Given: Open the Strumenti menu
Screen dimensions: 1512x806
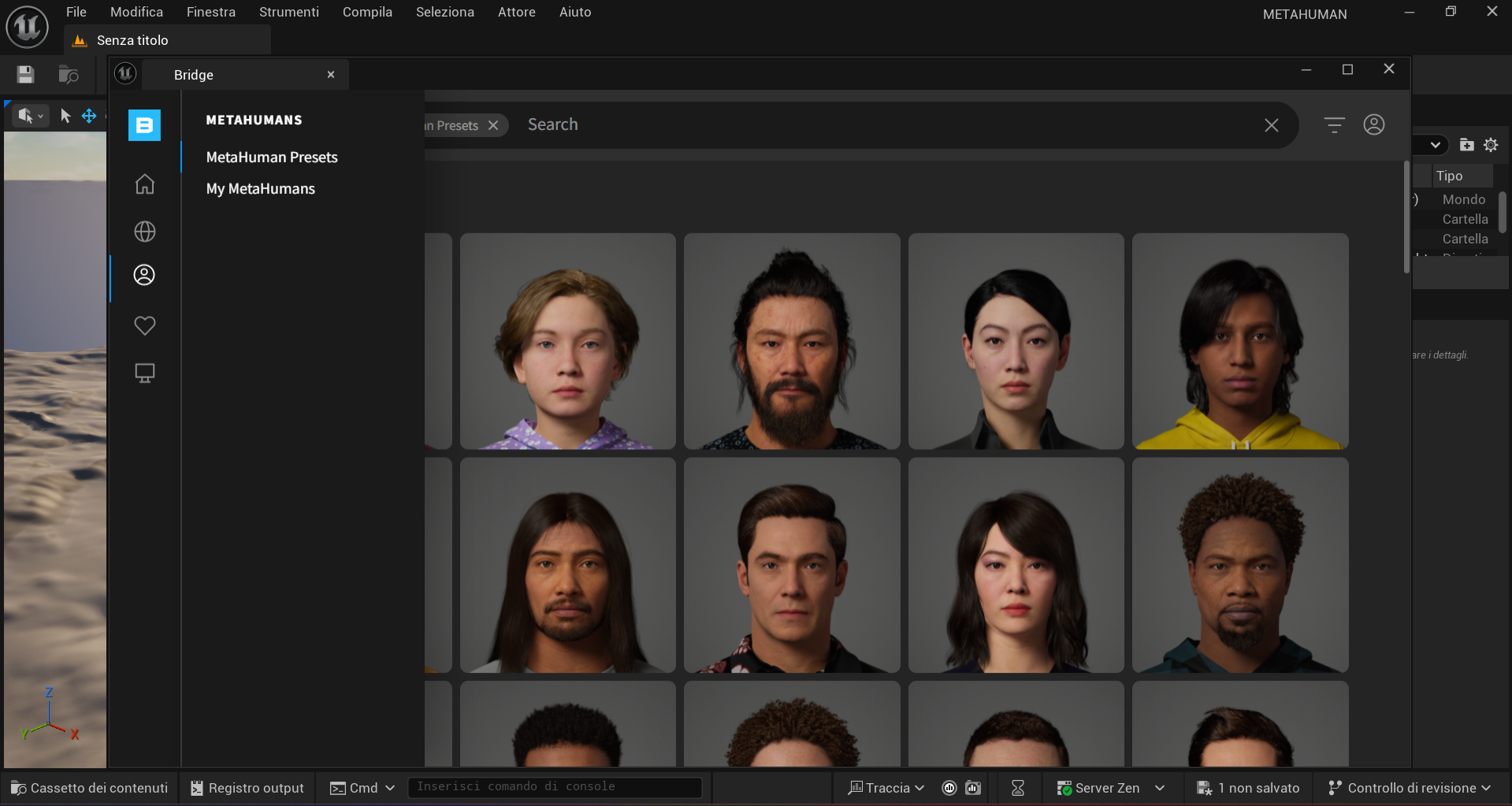Looking at the screenshot, I should coord(288,12).
